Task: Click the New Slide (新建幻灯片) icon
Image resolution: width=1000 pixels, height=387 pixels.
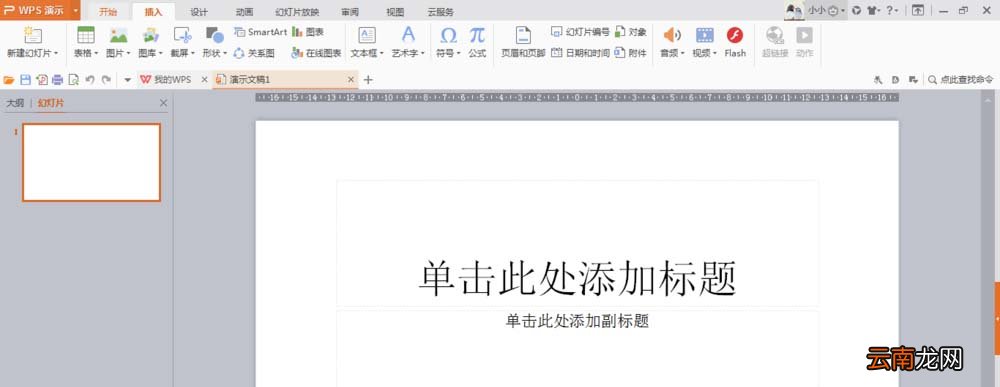Action: (32, 35)
